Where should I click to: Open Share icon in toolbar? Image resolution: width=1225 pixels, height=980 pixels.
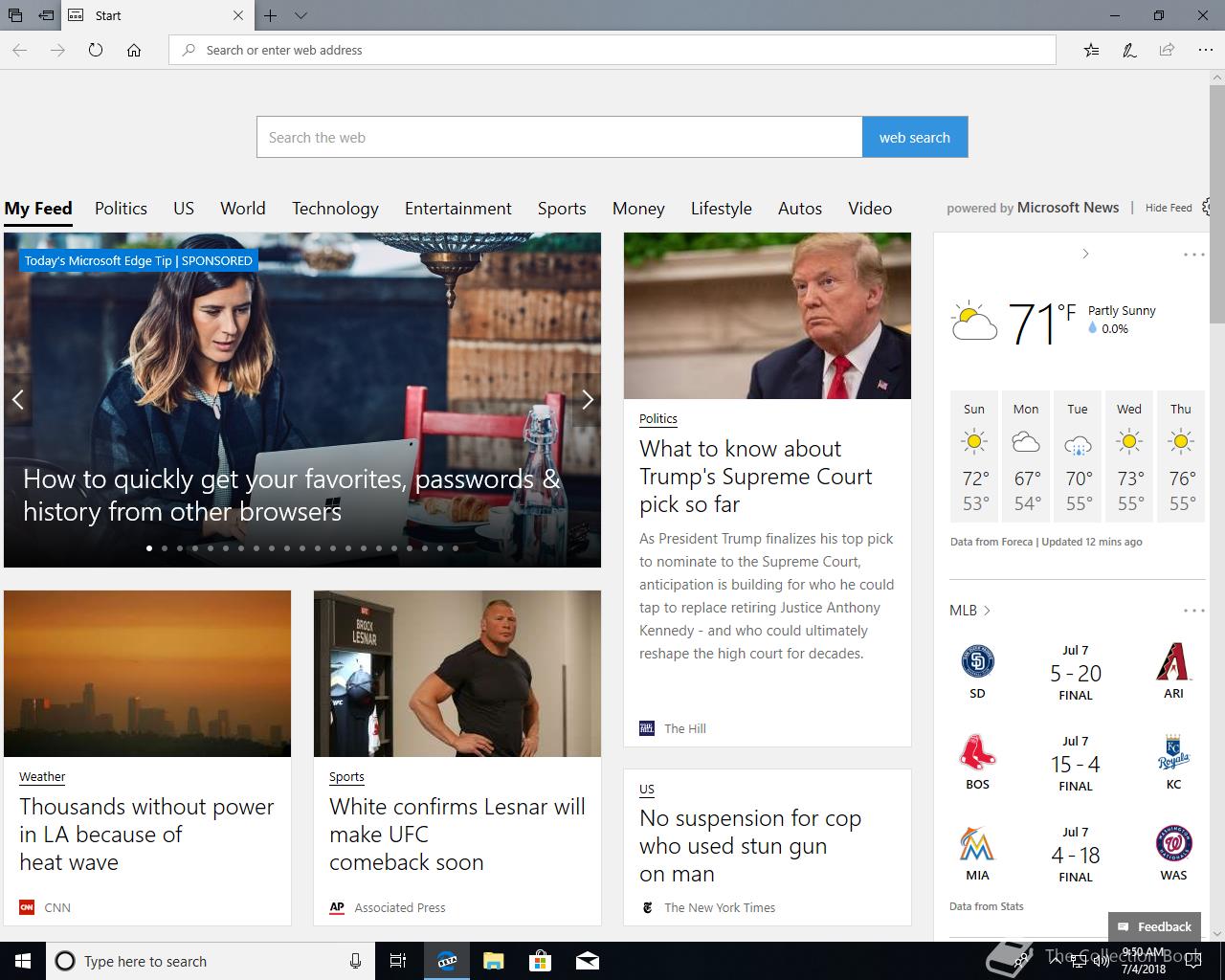1167,50
